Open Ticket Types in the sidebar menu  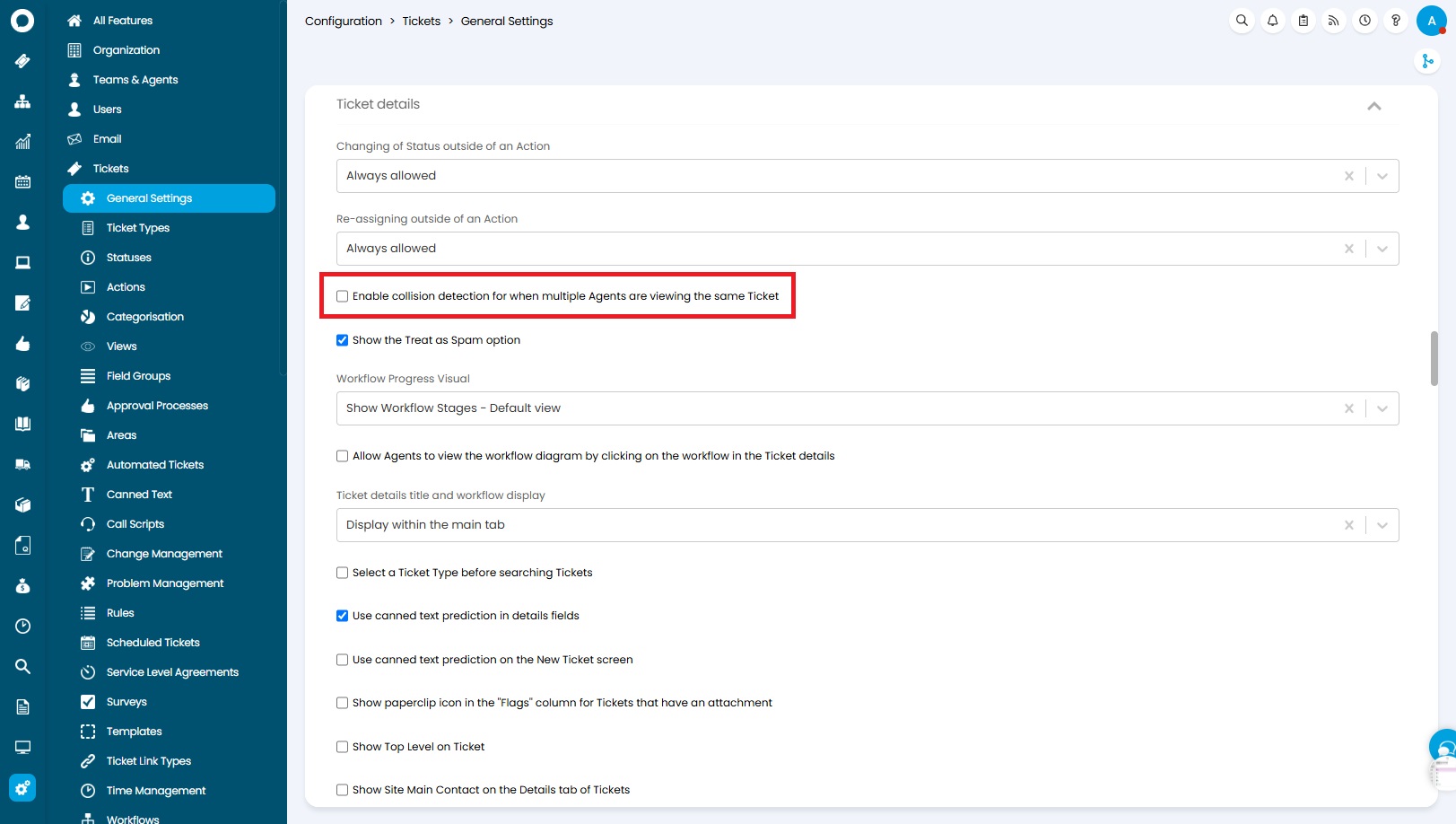[137, 228]
